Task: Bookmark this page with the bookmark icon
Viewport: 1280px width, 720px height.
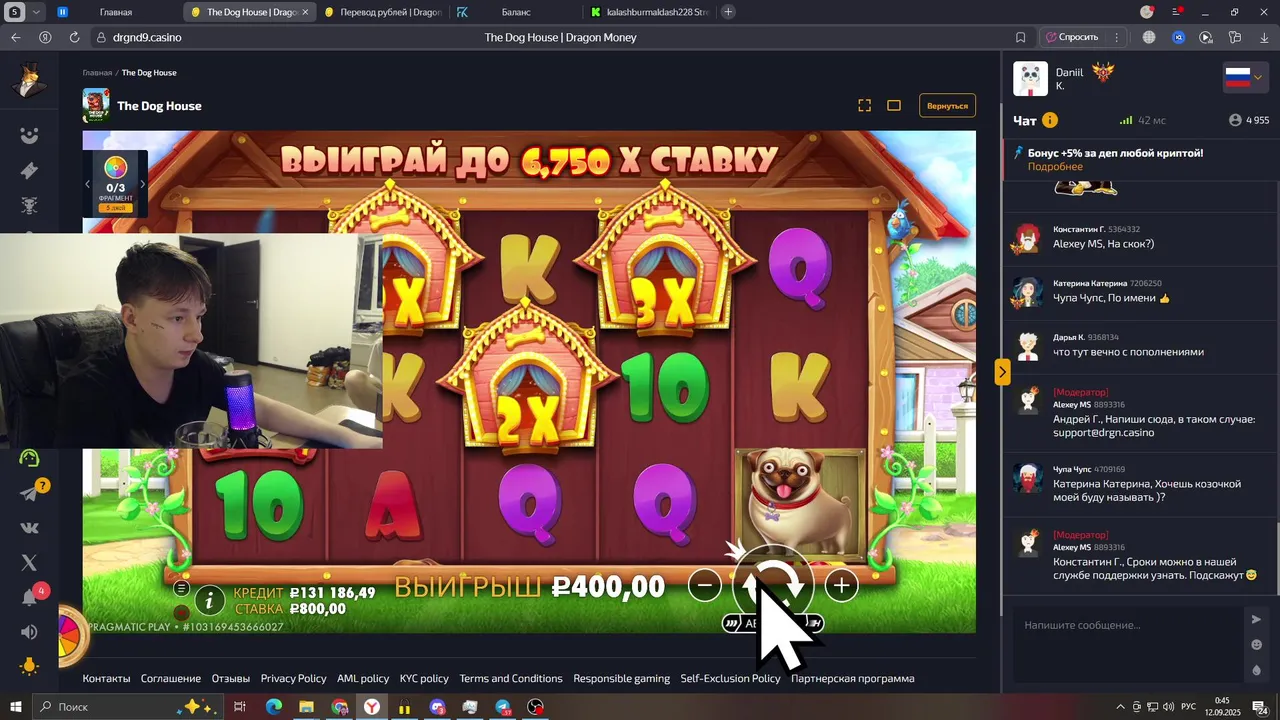Action: tap(1020, 37)
